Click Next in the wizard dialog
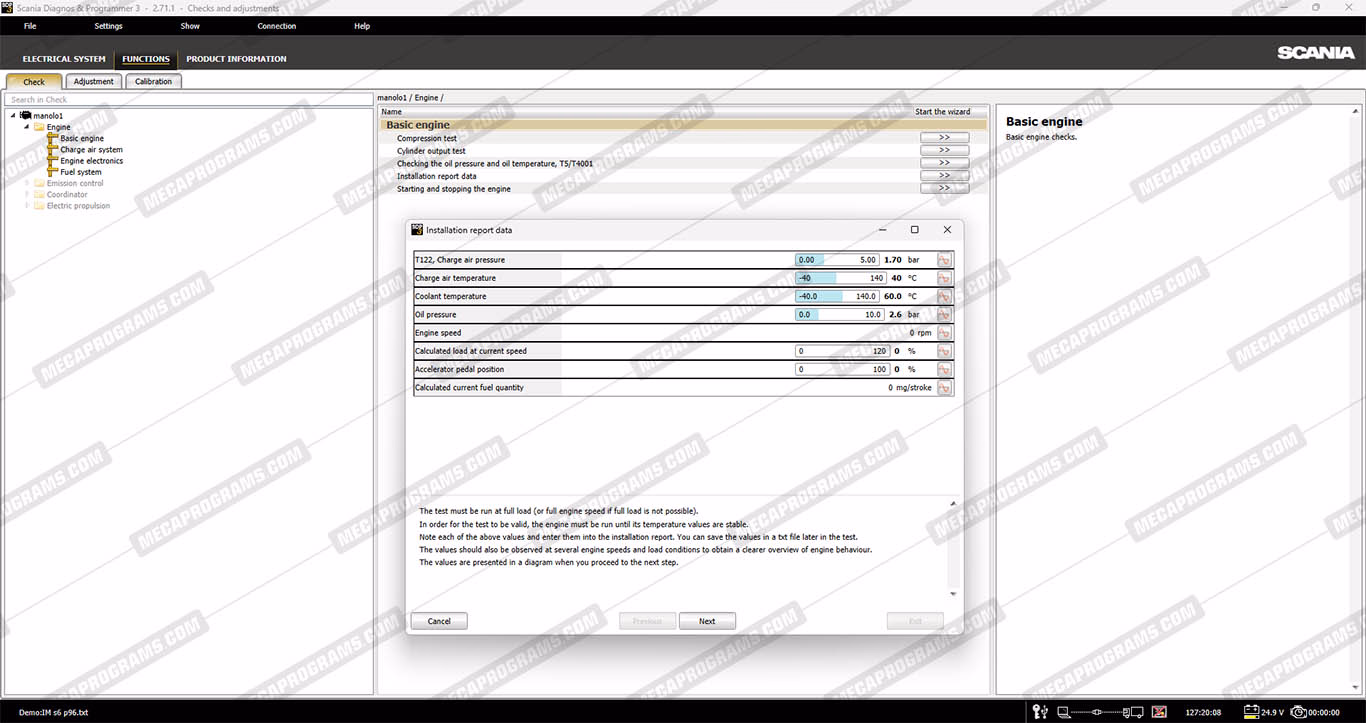The width and height of the screenshot is (1366, 723). [x=707, y=621]
